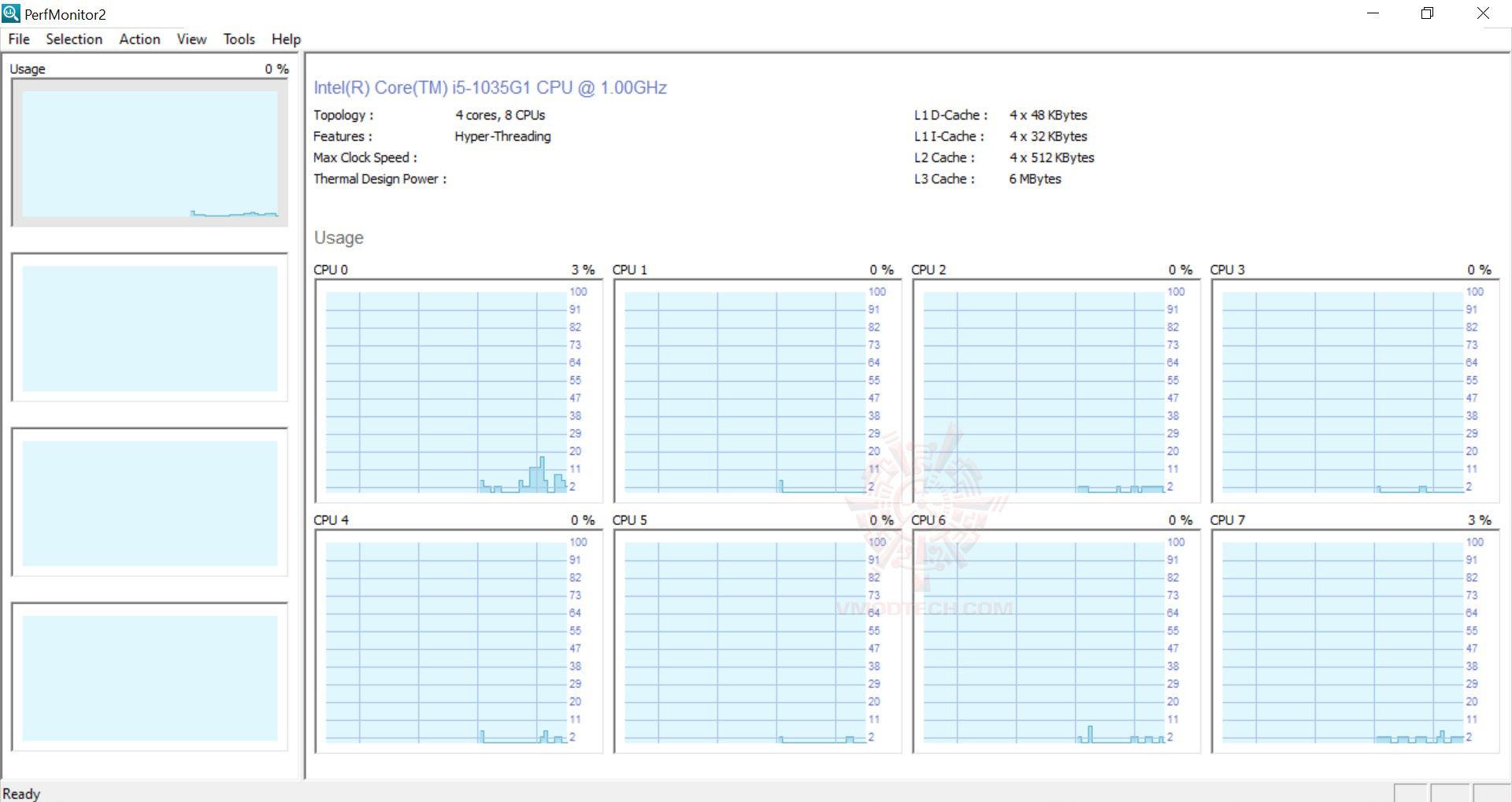Click the "0 %" reading for CPU 5
This screenshot has height=802, width=1512.
tap(882, 520)
